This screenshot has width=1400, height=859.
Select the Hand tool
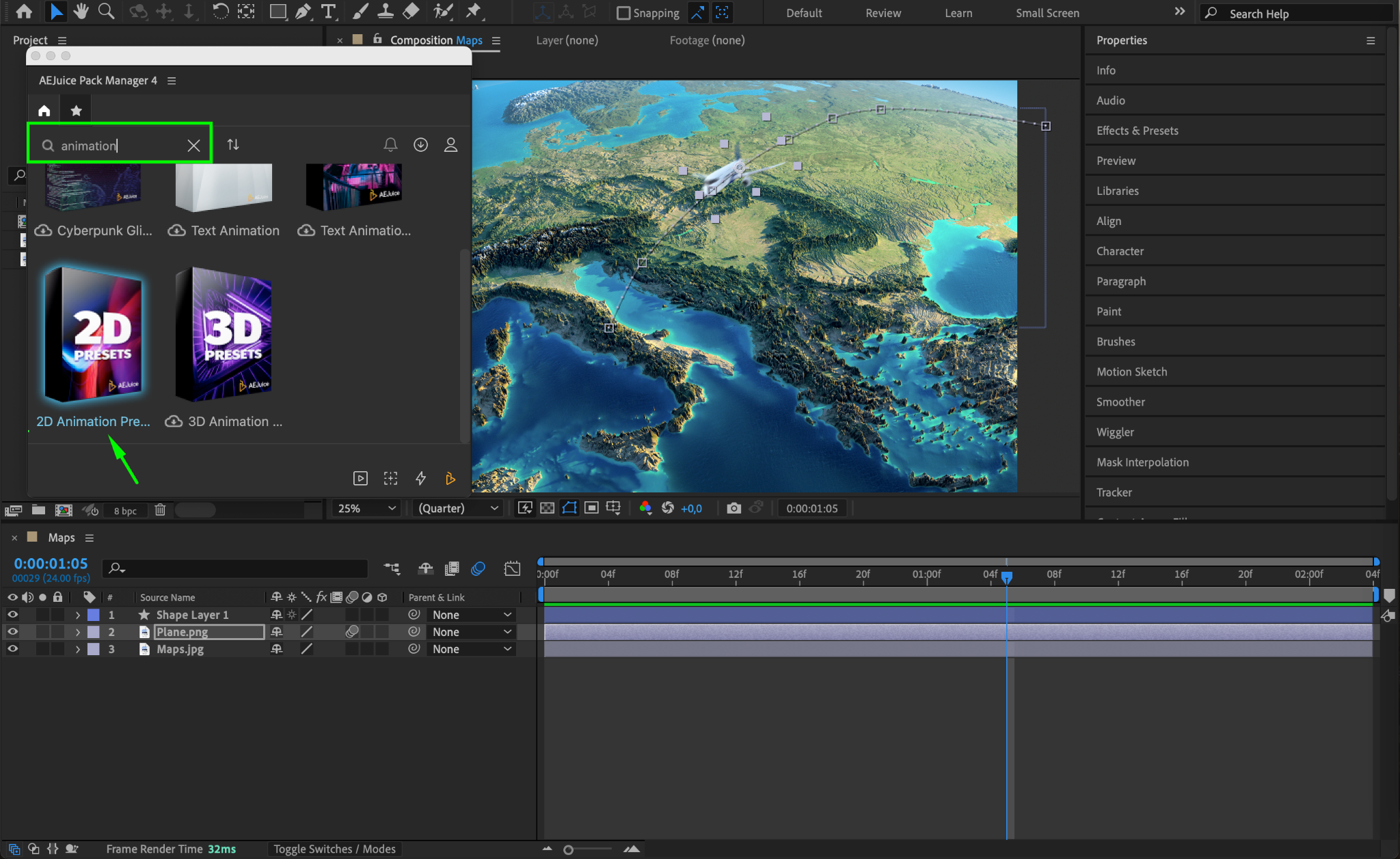81,12
